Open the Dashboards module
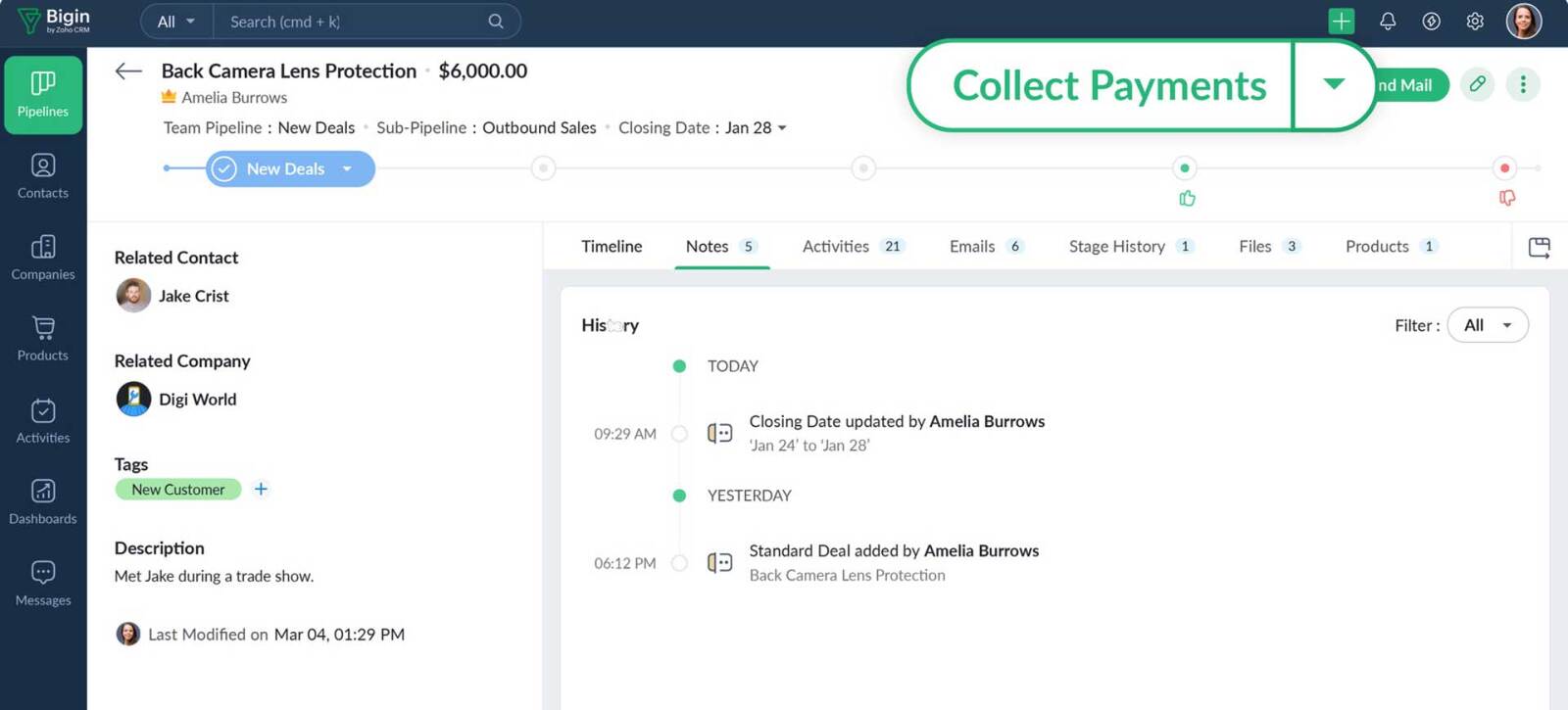 pyautogui.click(x=43, y=502)
